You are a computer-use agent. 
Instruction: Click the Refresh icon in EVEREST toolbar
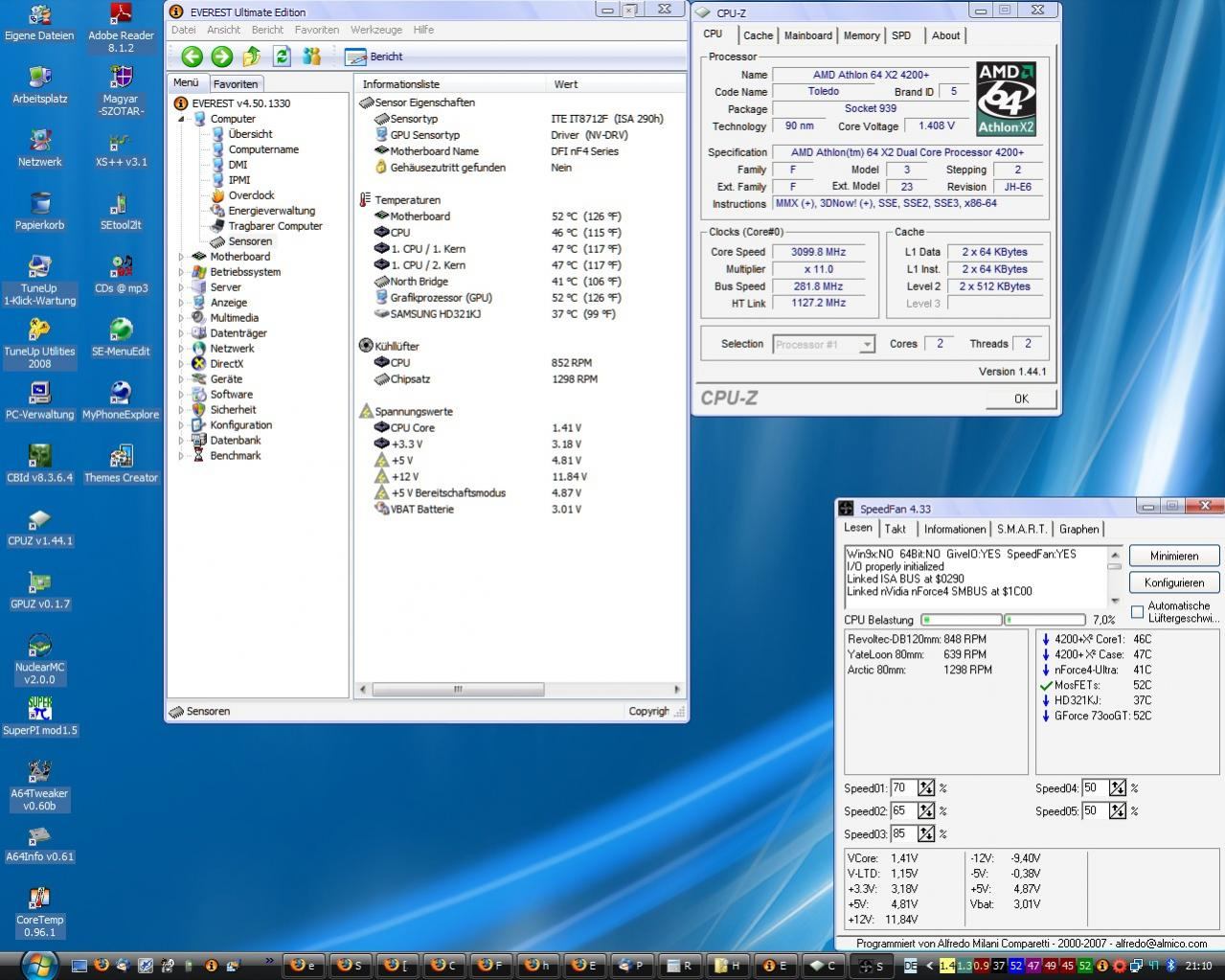point(282,57)
